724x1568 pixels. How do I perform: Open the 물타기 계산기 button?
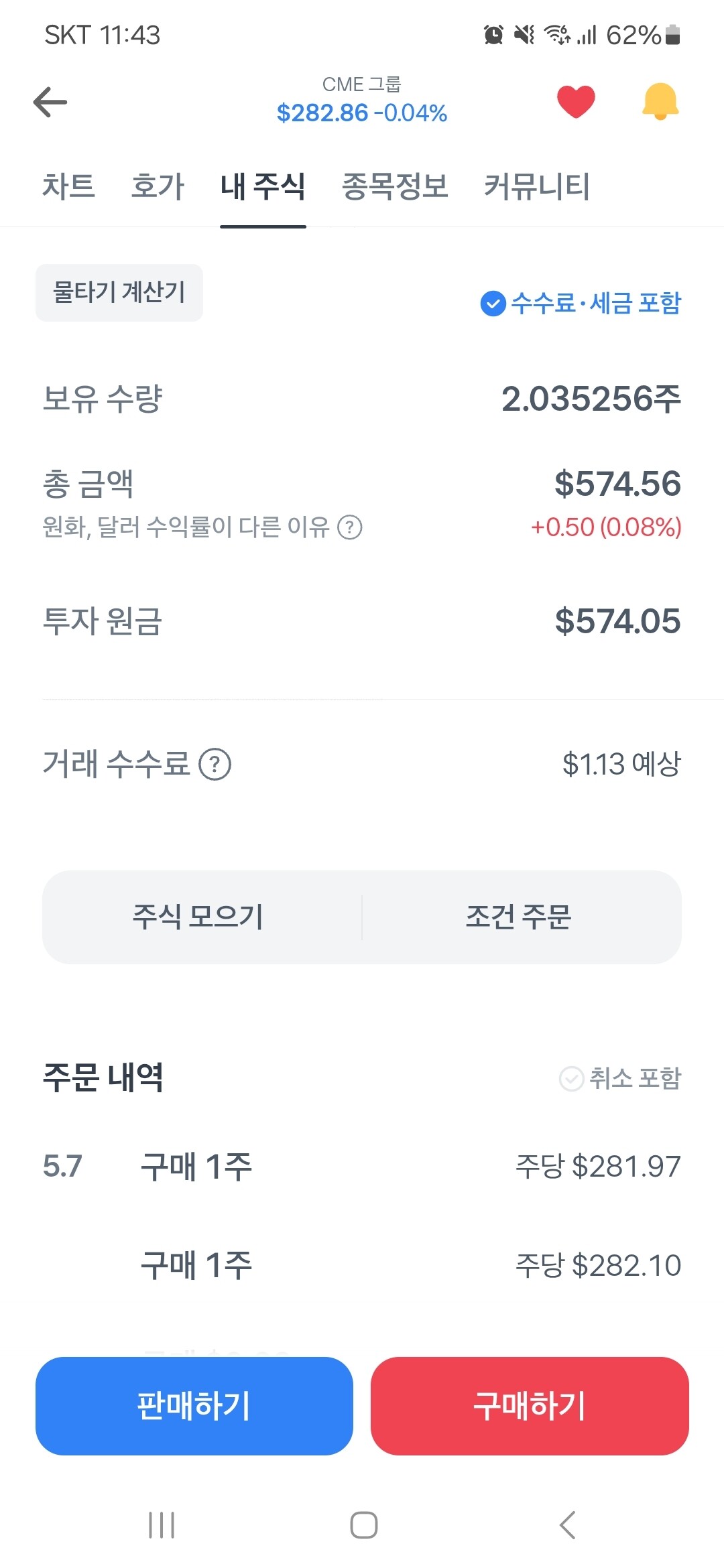click(119, 293)
